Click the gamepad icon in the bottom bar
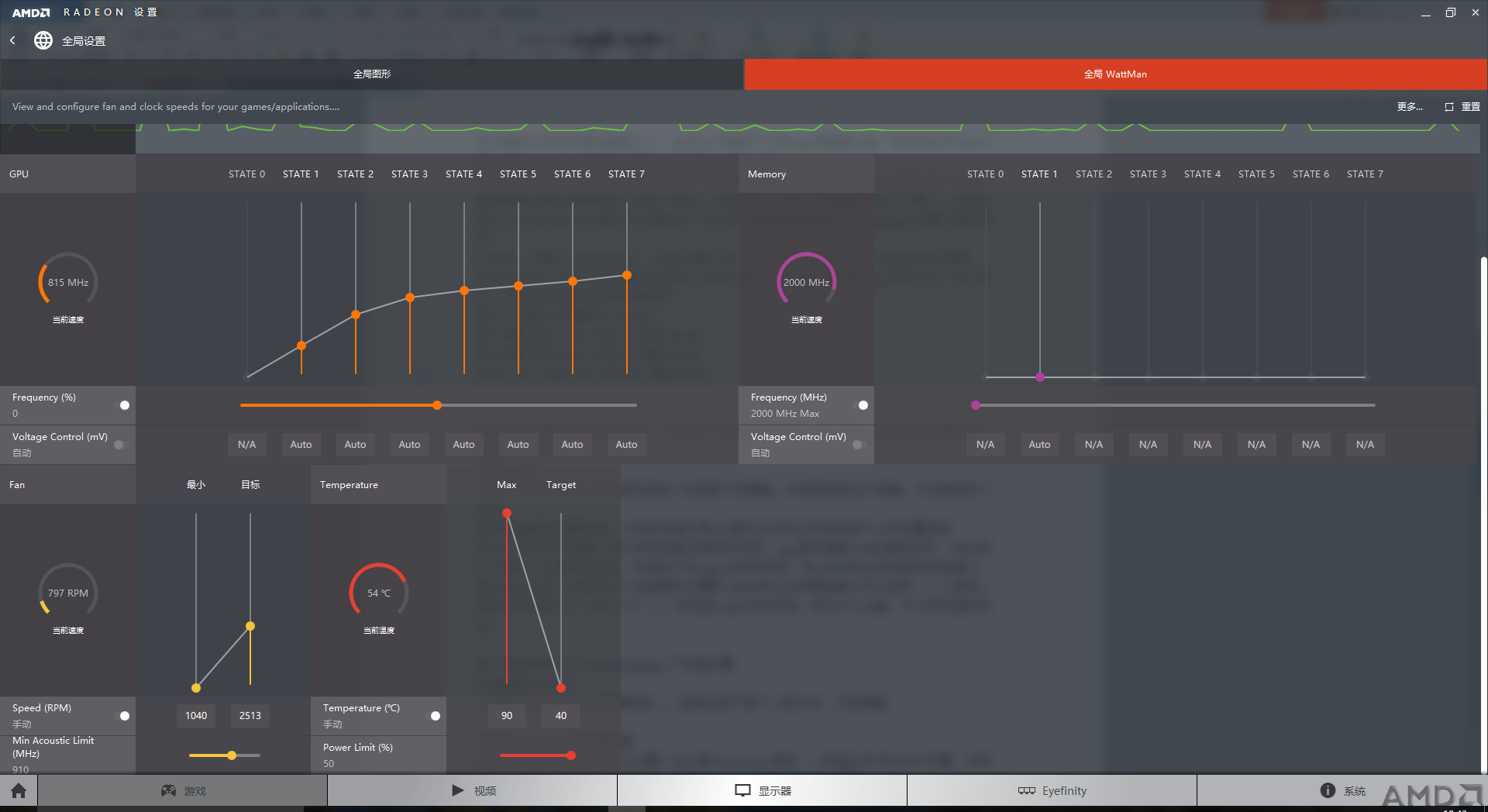This screenshot has height=812, width=1488. (168, 790)
